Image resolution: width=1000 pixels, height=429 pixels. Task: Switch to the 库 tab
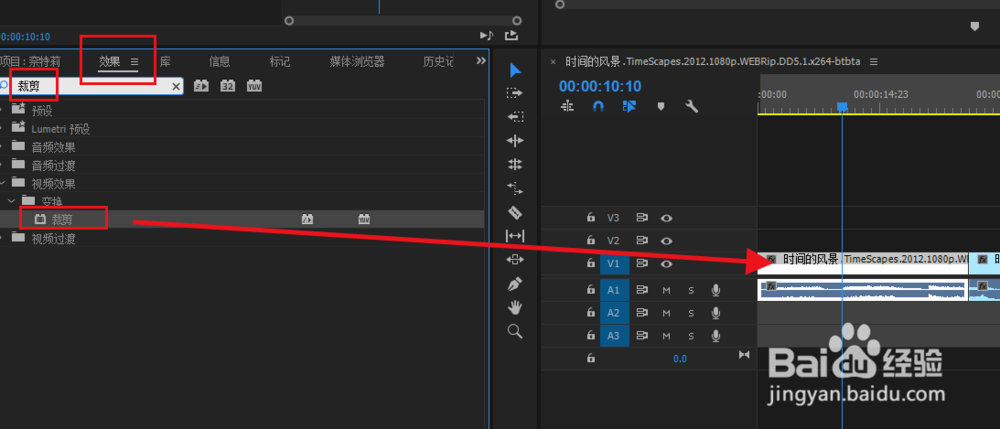point(165,62)
